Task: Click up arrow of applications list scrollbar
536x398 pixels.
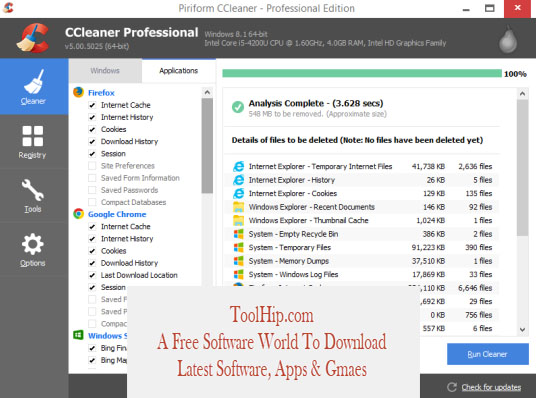Action: point(207,92)
